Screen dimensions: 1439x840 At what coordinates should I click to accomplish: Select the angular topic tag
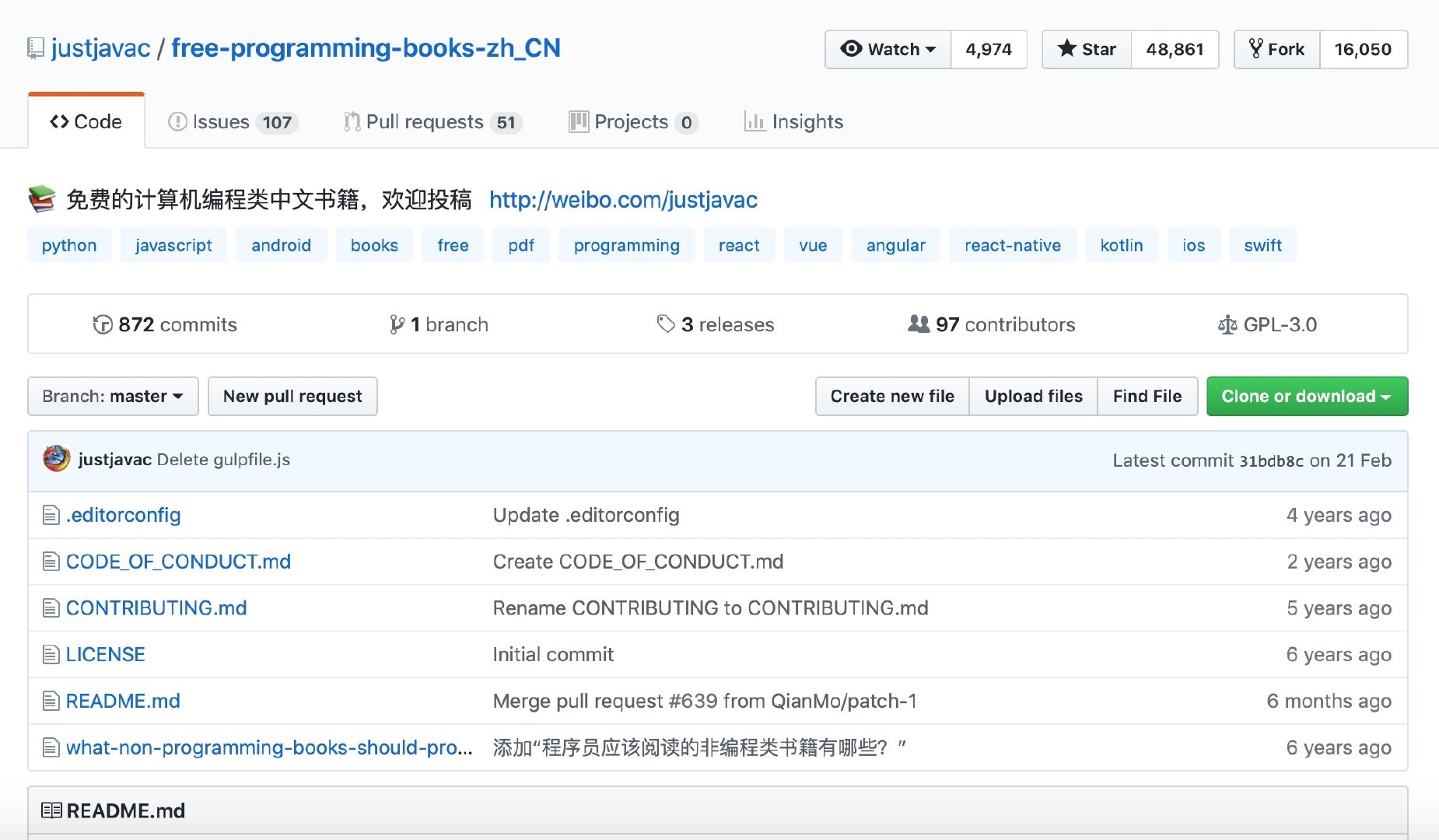(x=896, y=246)
